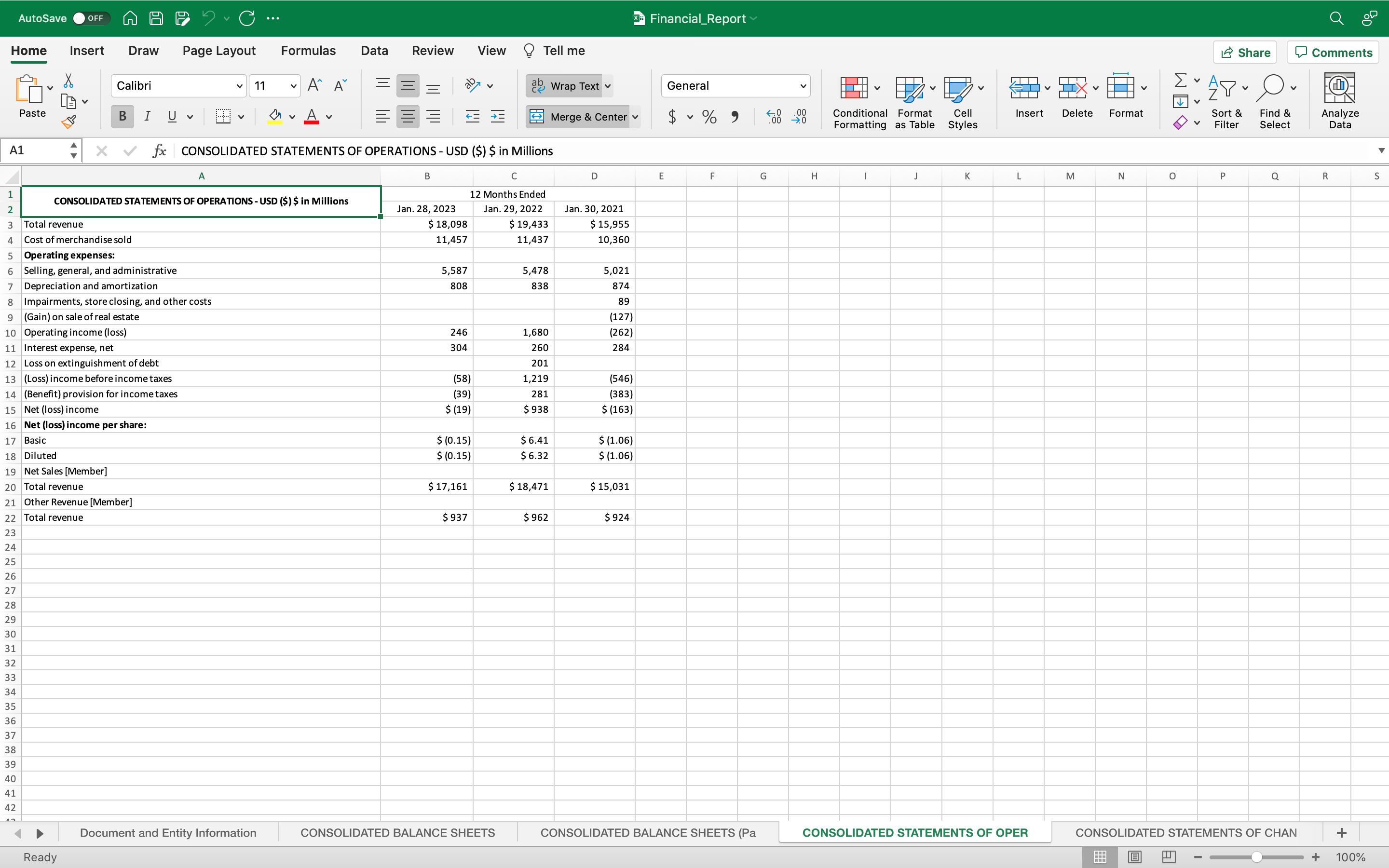Click the Comments button

click(x=1333, y=52)
